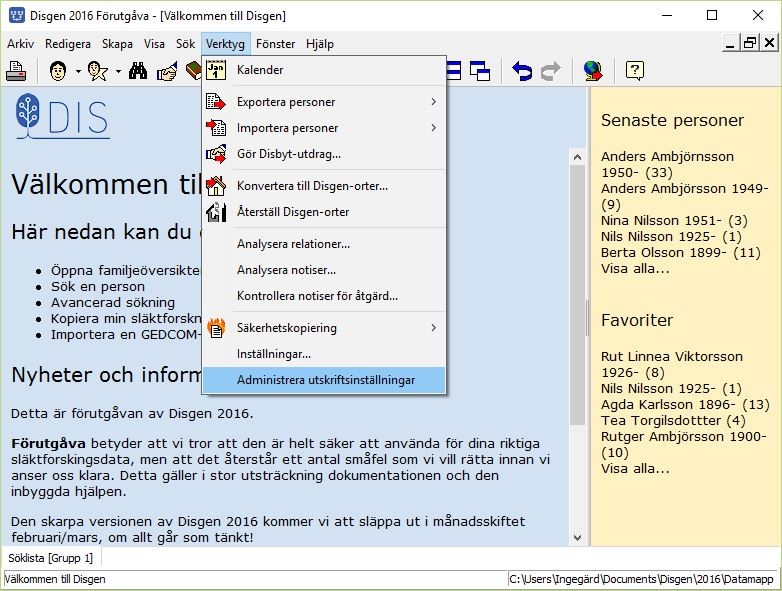The image size is (782, 591).
Task: Click the binoculars search icon
Action: pos(138,71)
